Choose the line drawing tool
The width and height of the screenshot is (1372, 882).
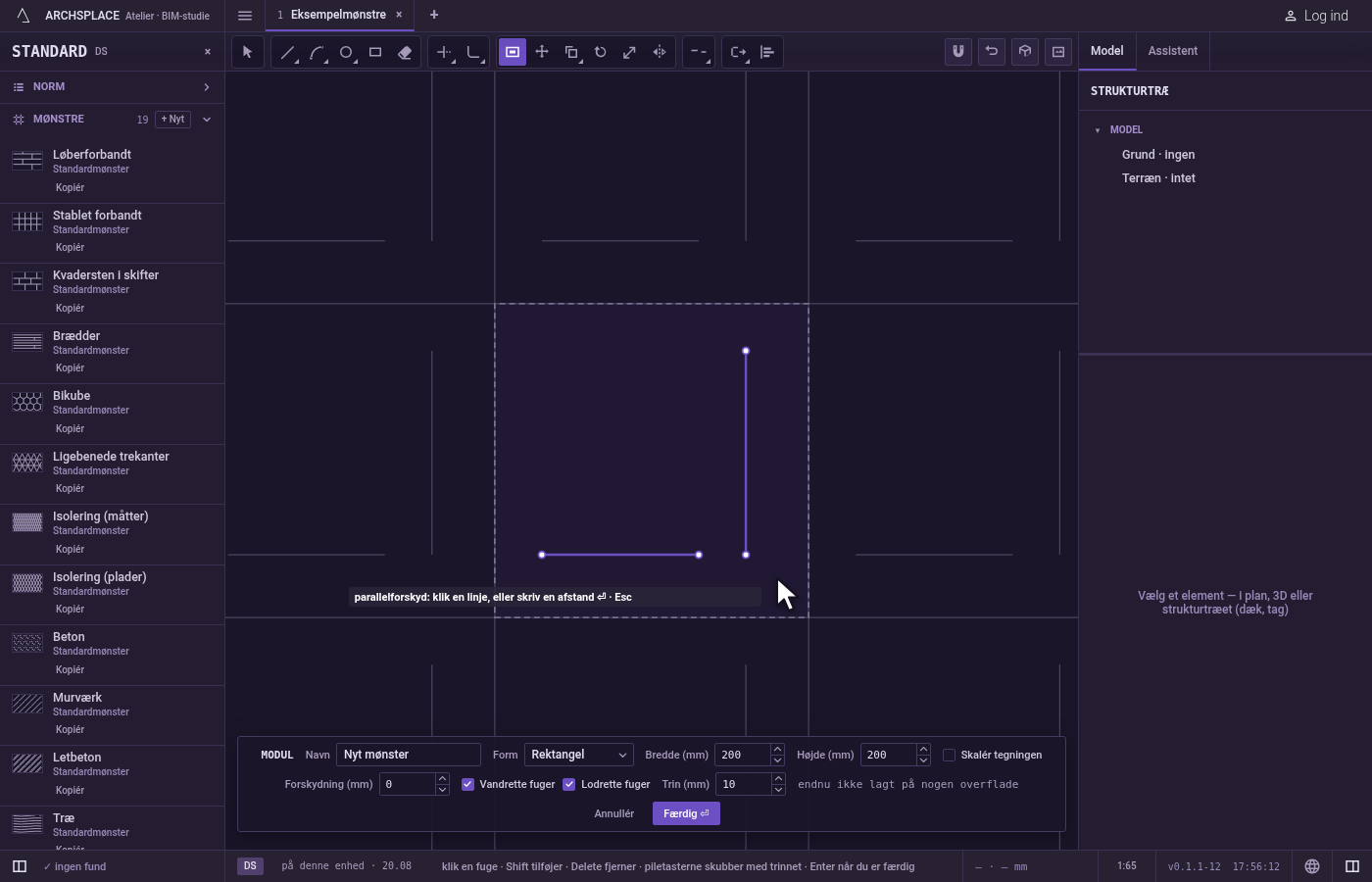pyautogui.click(x=287, y=52)
